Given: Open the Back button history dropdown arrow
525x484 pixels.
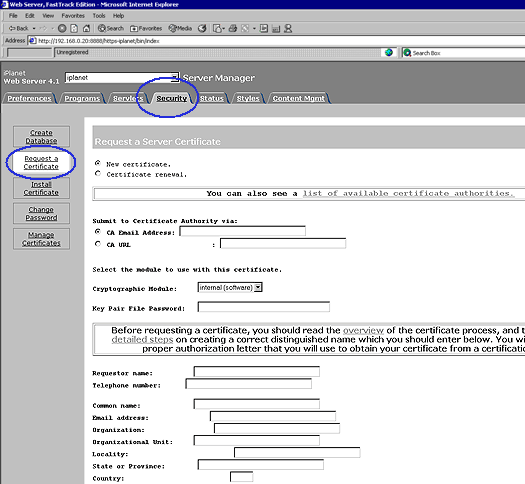Looking at the screenshot, I should [x=34, y=28].
